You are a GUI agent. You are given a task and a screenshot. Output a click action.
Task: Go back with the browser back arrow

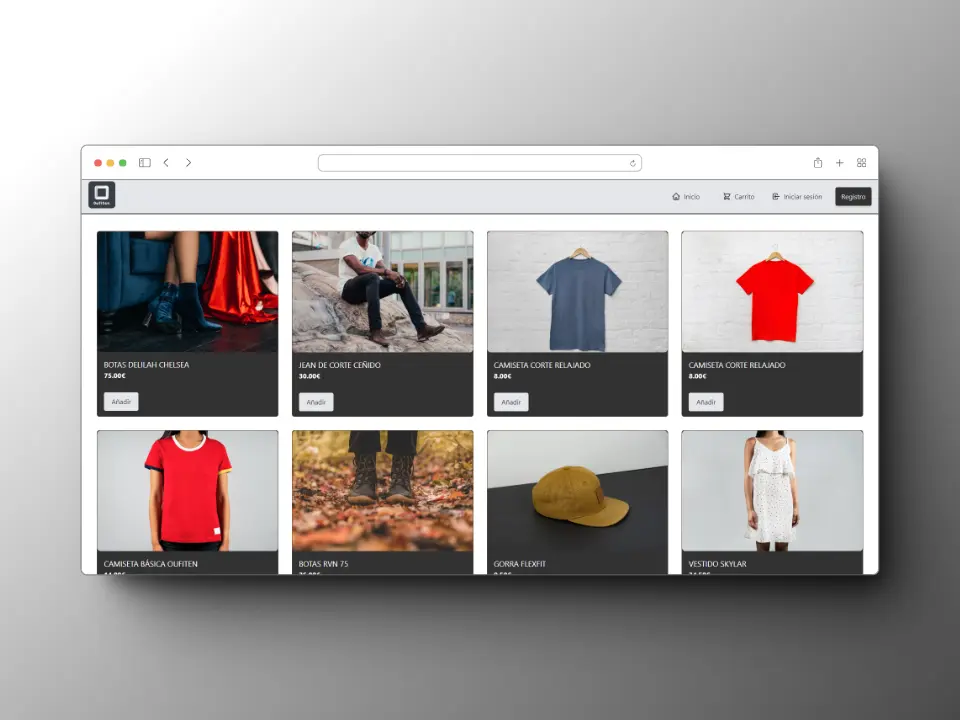click(x=166, y=163)
